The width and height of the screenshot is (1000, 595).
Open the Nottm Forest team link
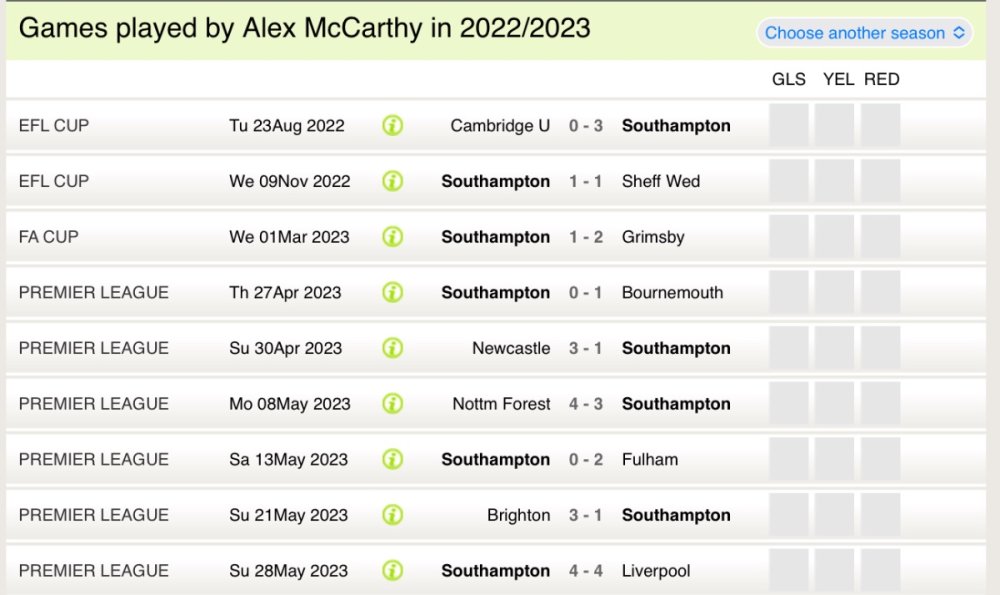pos(501,404)
